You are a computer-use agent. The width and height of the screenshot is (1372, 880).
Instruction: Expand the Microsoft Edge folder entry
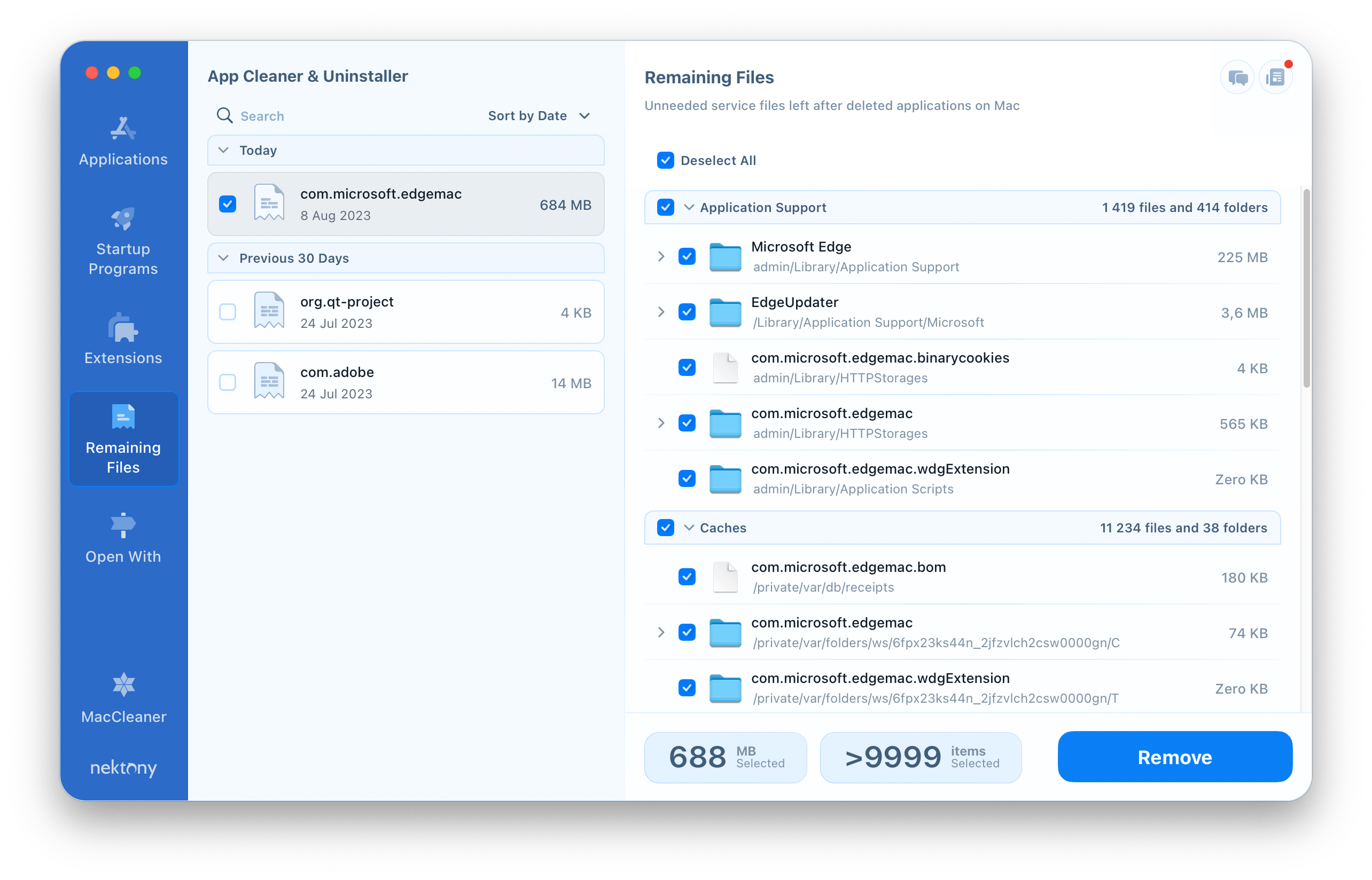coord(660,256)
